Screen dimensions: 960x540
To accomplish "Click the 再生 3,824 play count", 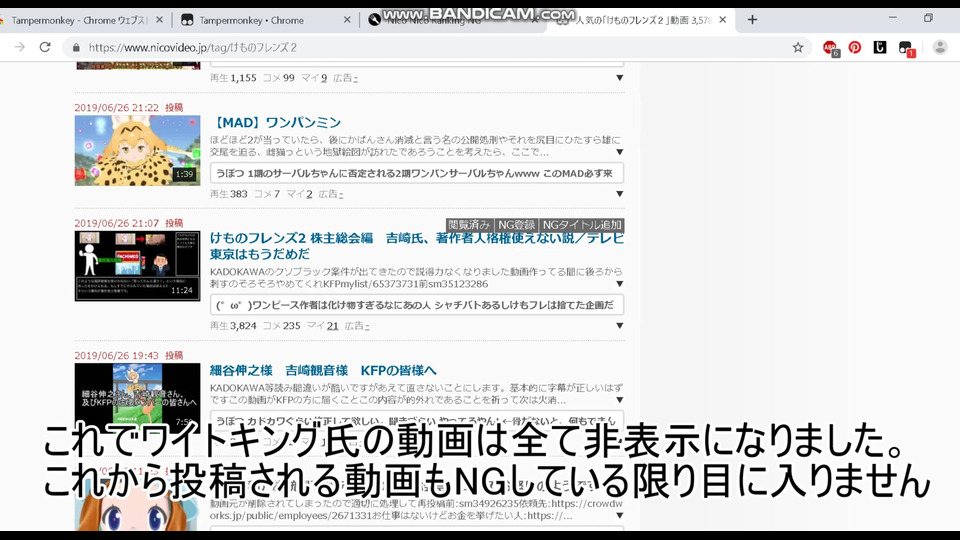I will tap(233, 326).
